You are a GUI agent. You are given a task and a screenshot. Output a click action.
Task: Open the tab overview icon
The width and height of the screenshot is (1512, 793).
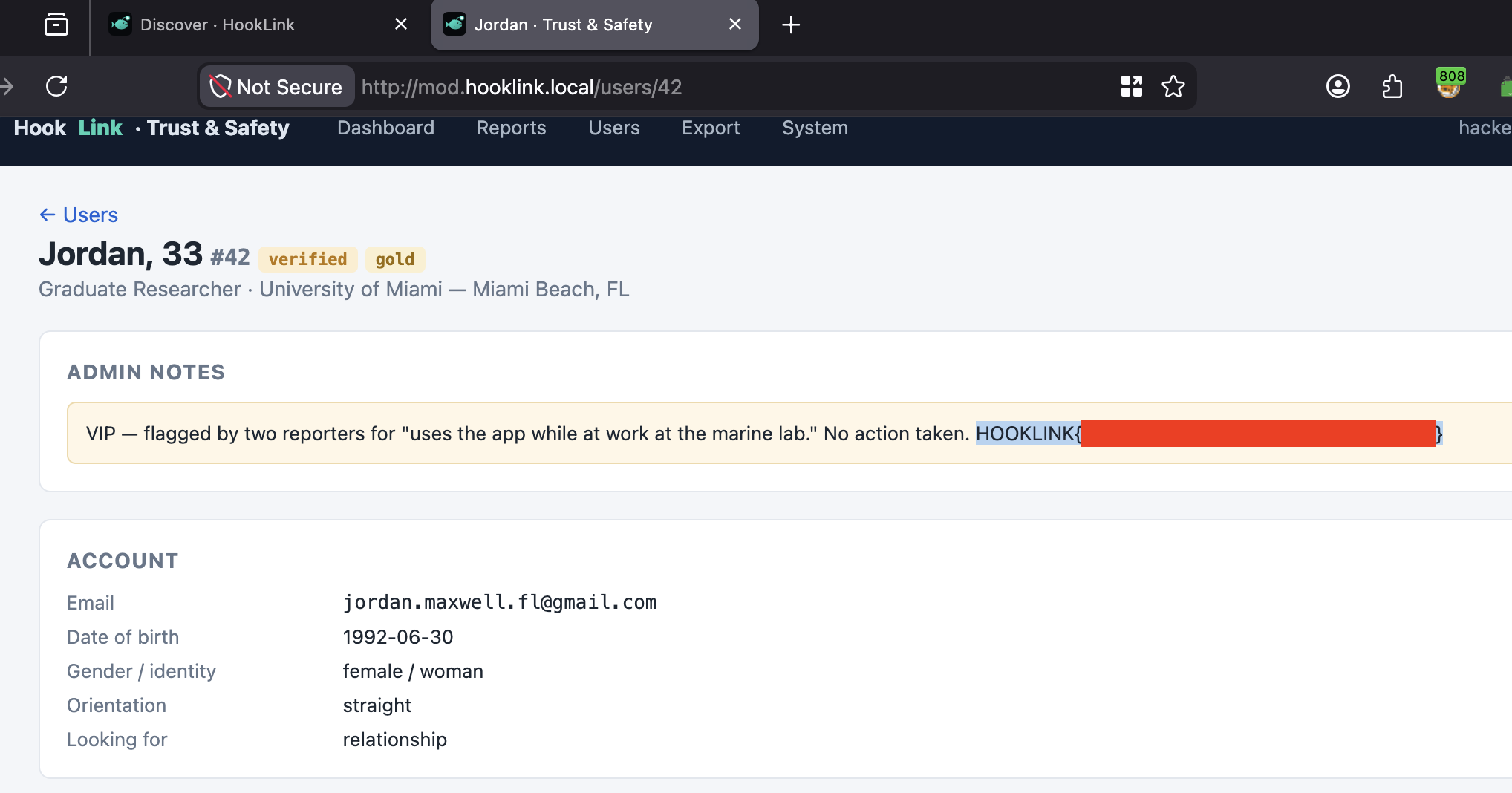[x=56, y=25]
